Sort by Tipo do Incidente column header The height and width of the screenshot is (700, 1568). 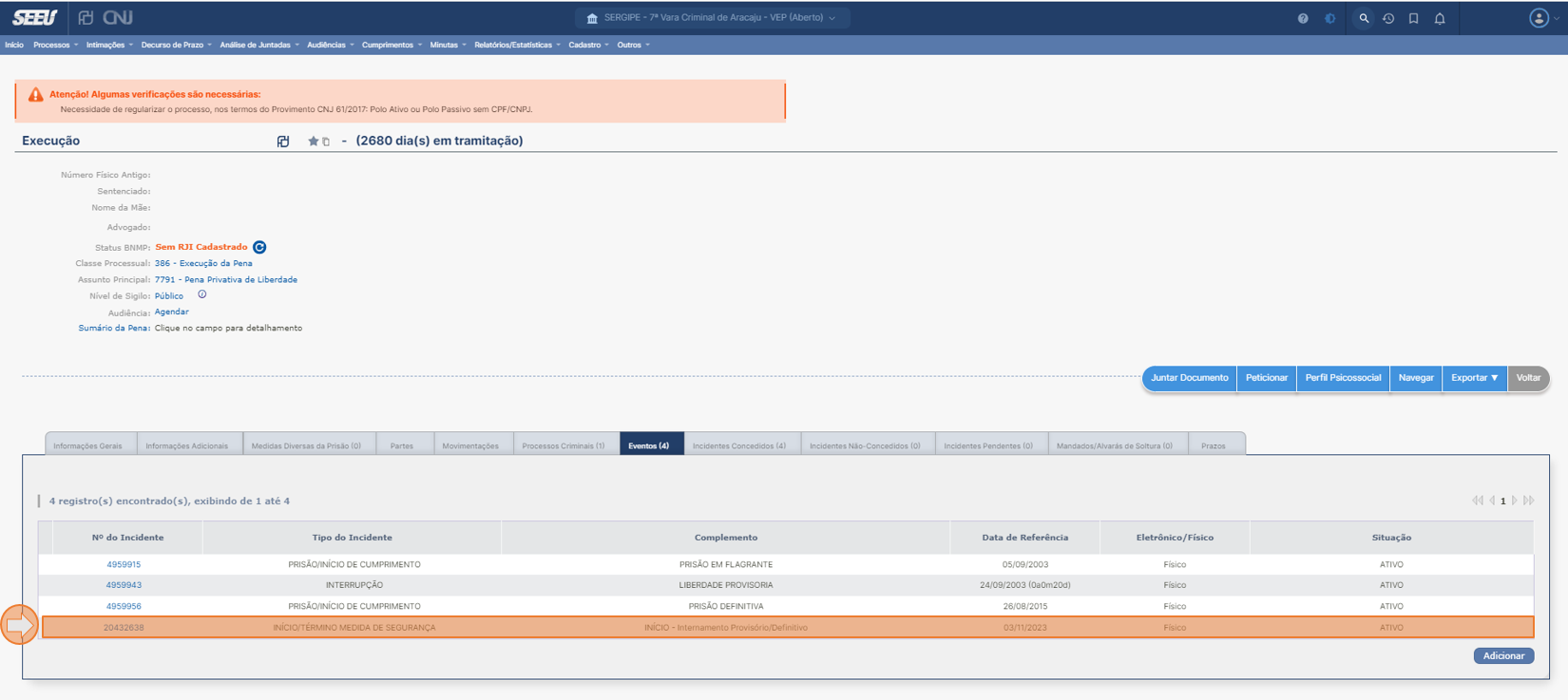click(352, 538)
